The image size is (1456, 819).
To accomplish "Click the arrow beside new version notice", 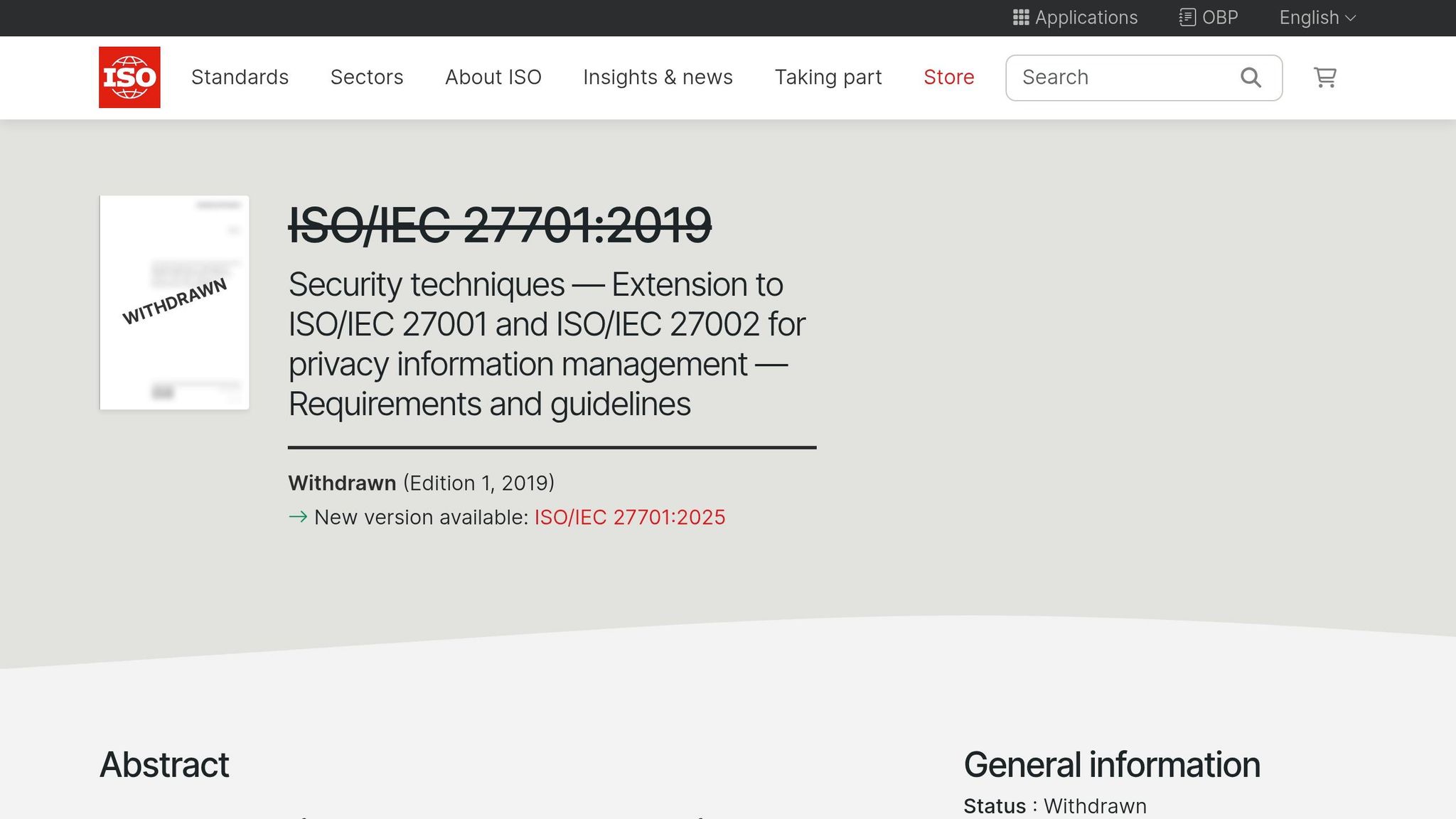I will [298, 517].
